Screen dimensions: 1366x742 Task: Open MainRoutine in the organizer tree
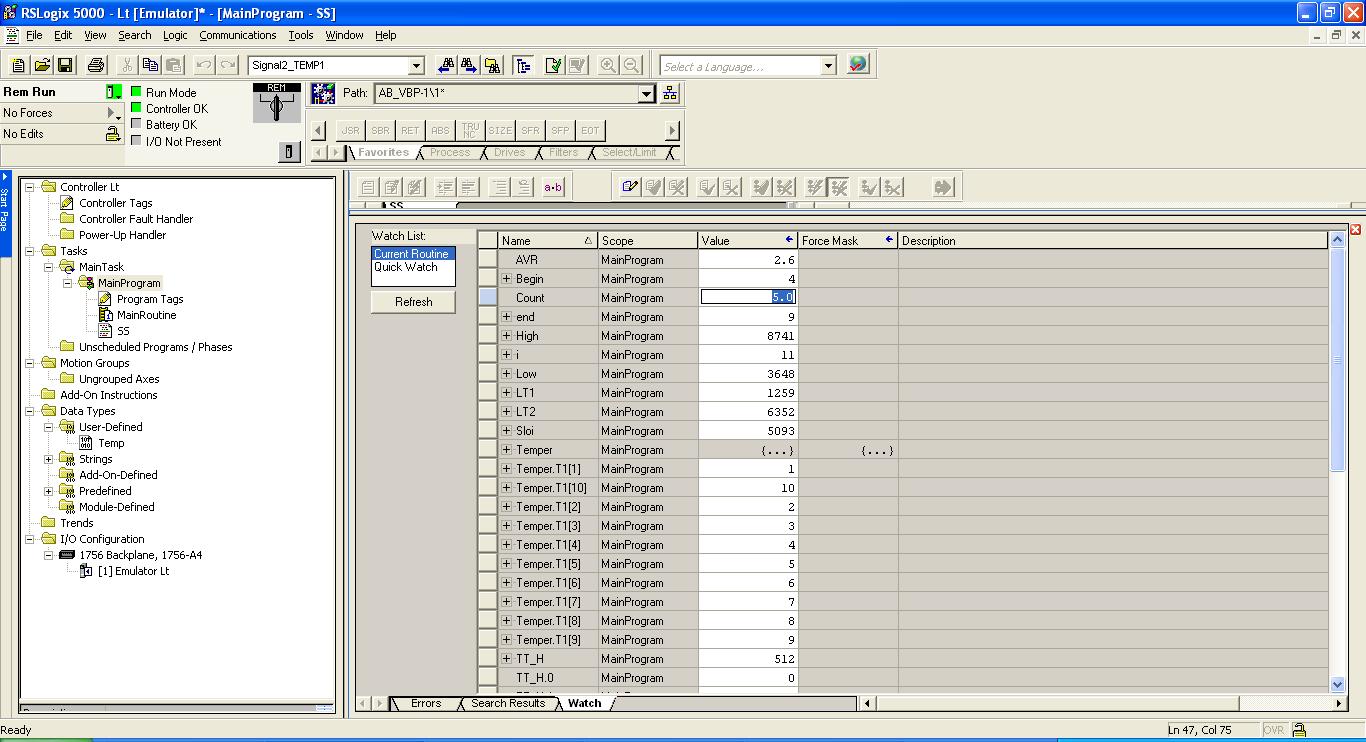(x=146, y=315)
